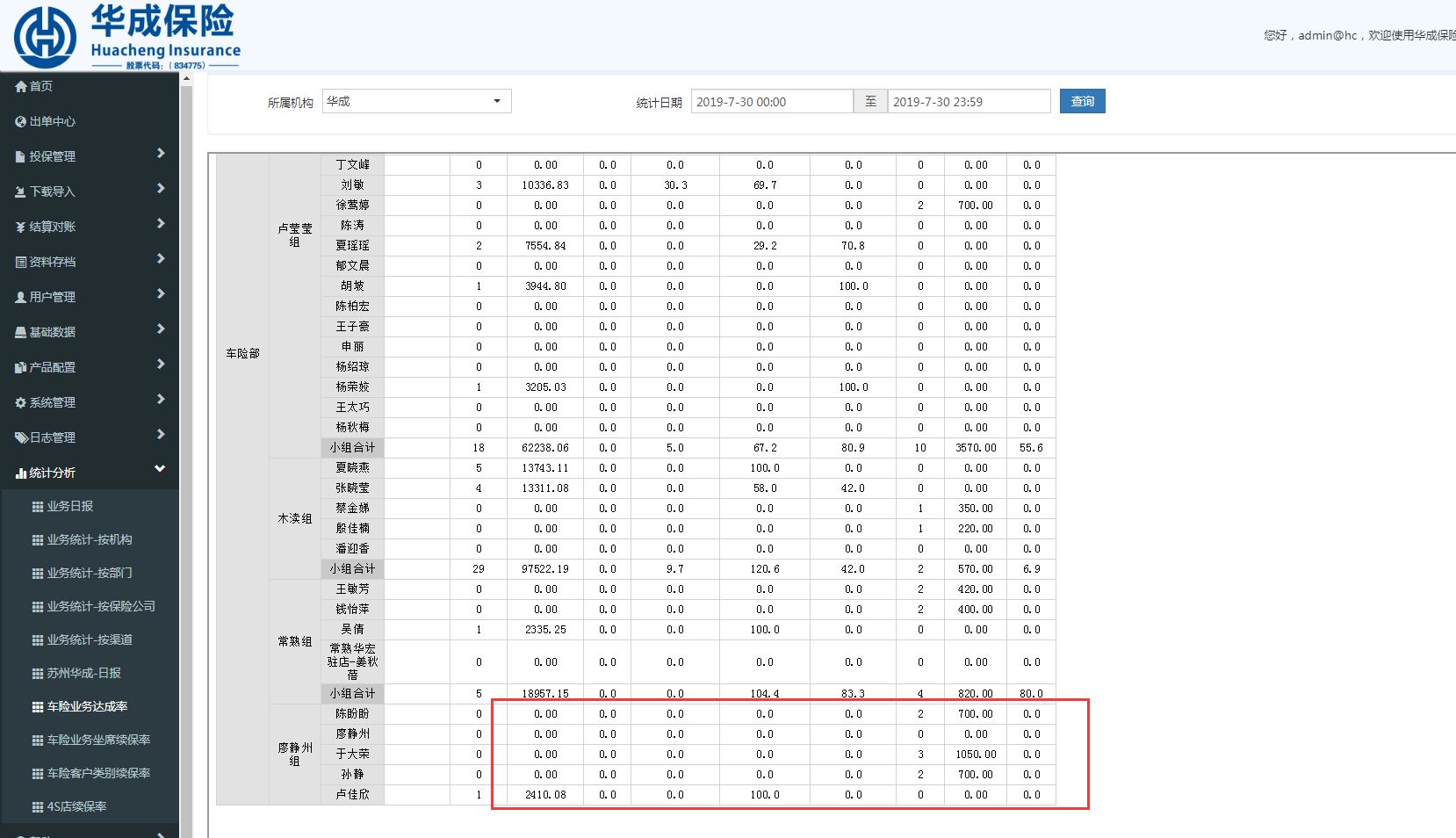This screenshot has height=838, width=1456.
Task: Expand the 基础数据 submenu arrow
Action: pyautogui.click(x=161, y=329)
